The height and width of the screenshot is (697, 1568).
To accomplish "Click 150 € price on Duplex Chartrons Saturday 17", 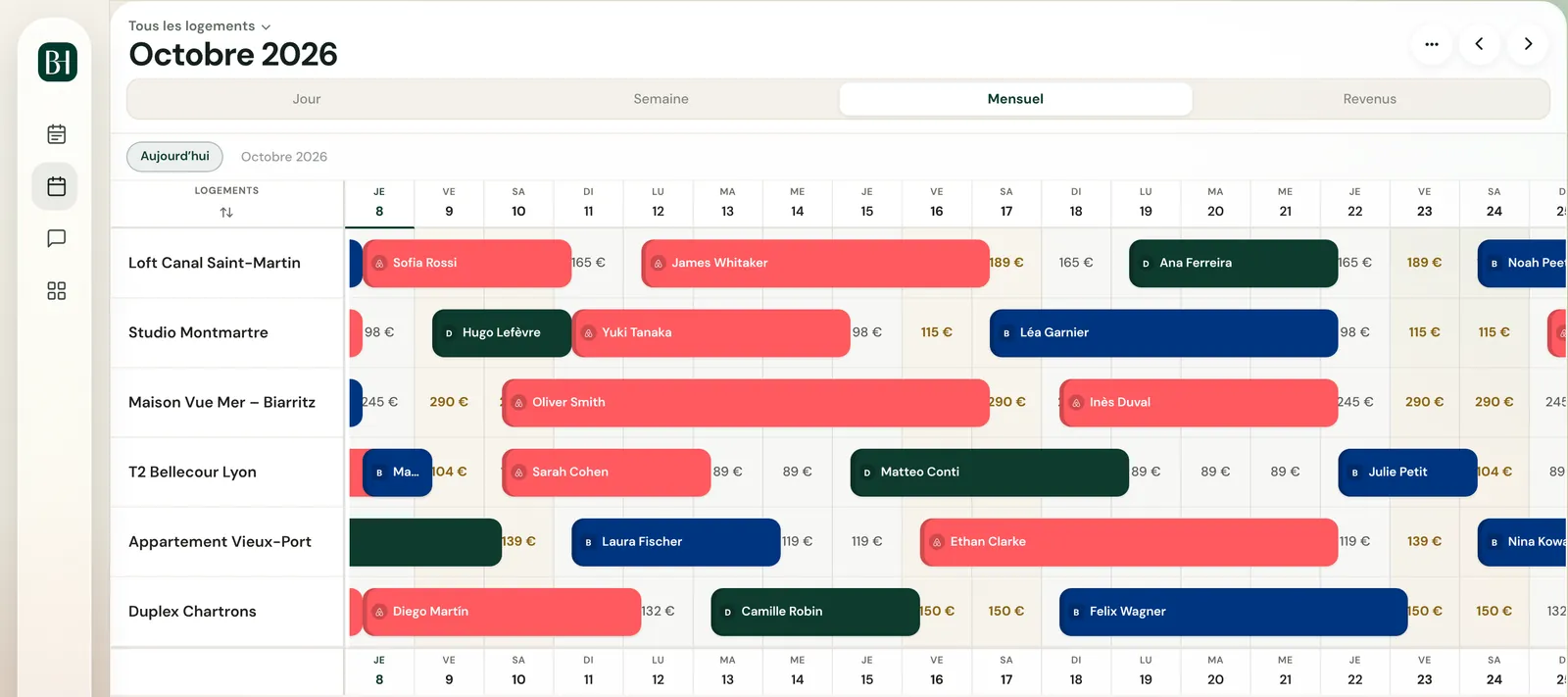I will pos(1006,612).
